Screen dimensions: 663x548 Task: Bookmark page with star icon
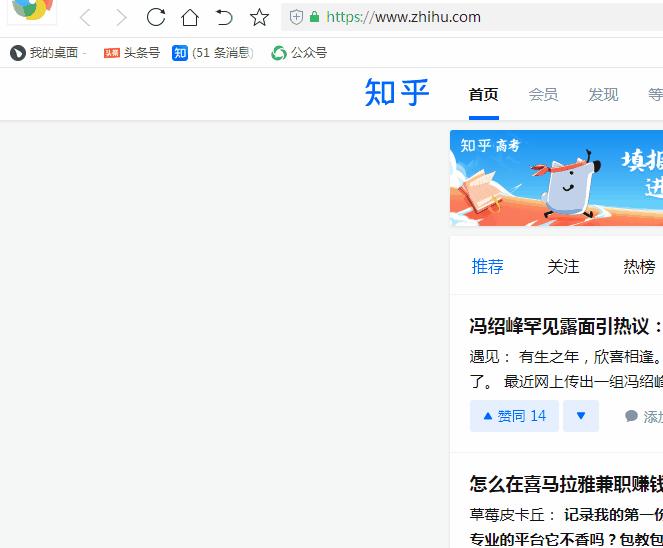tap(259, 17)
